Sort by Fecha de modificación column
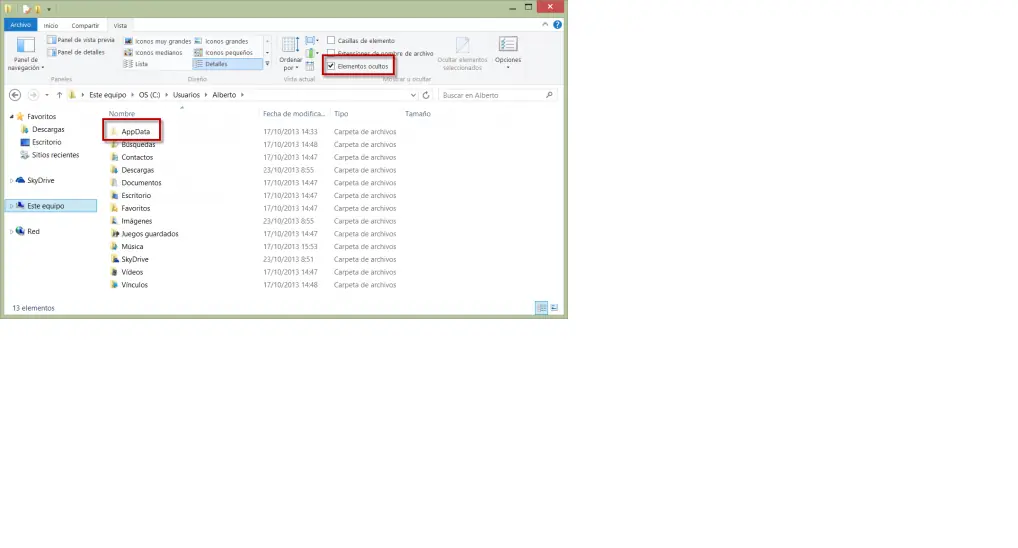This screenshot has width=1018, height=548. (293, 114)
